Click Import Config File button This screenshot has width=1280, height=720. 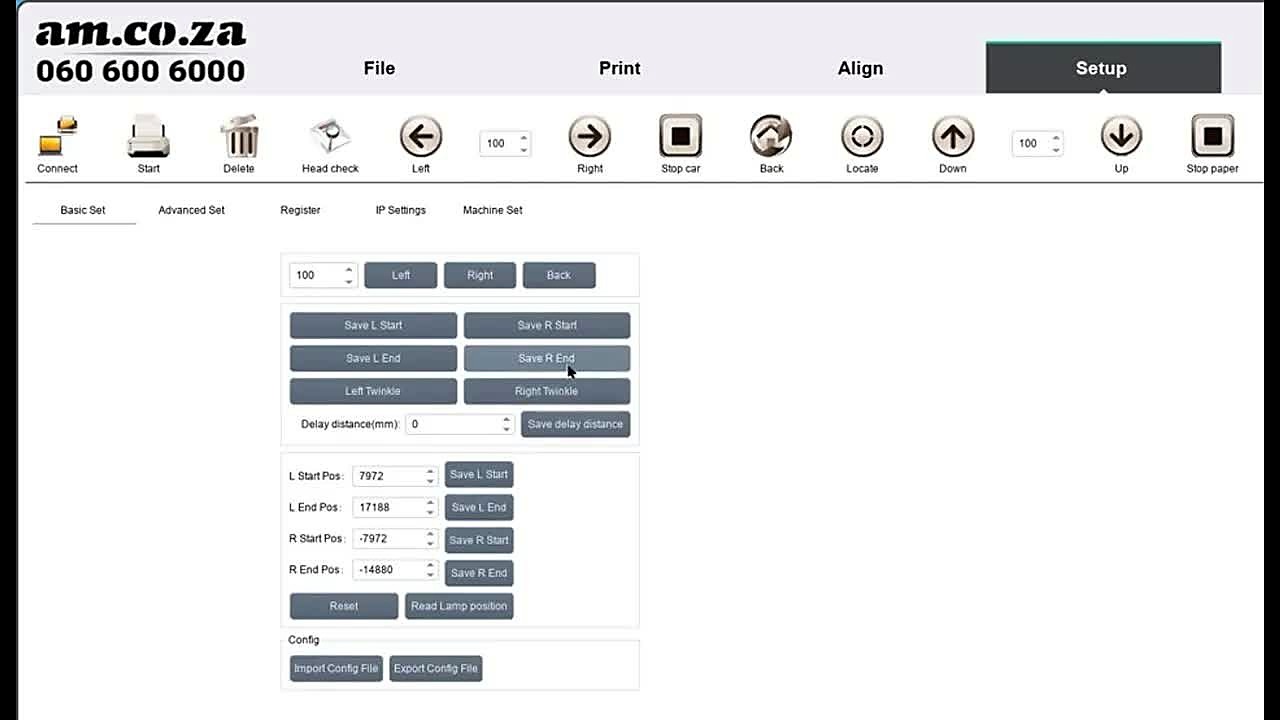coord(336,668)
